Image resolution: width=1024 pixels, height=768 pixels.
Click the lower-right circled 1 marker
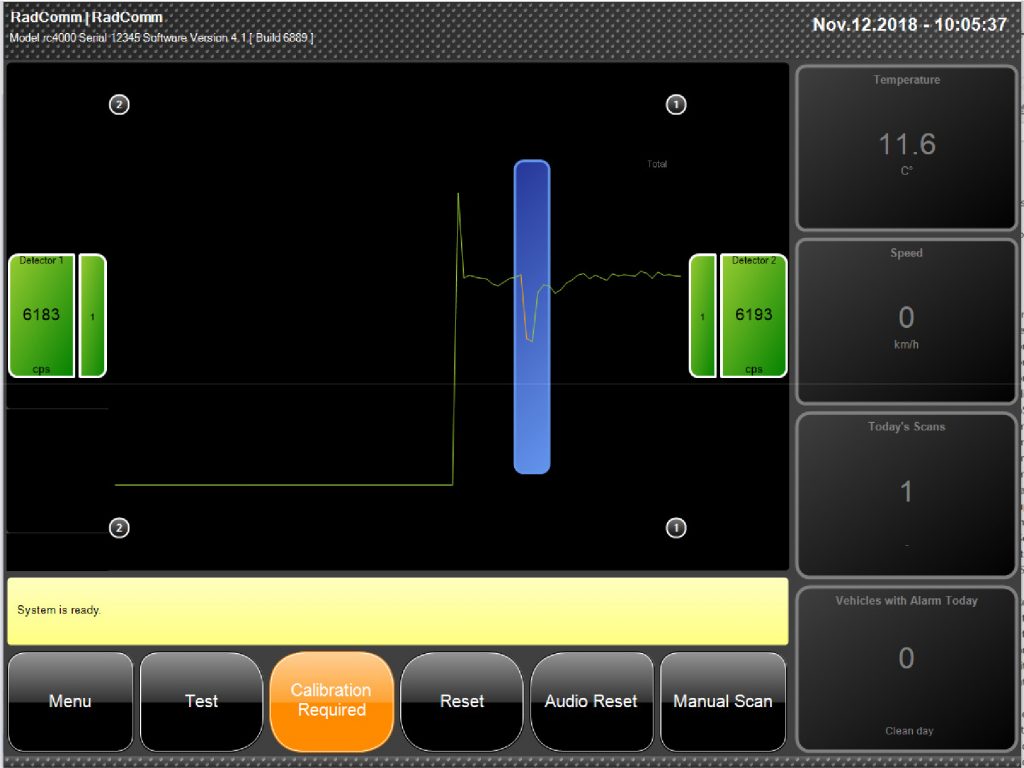coord(676,528)
